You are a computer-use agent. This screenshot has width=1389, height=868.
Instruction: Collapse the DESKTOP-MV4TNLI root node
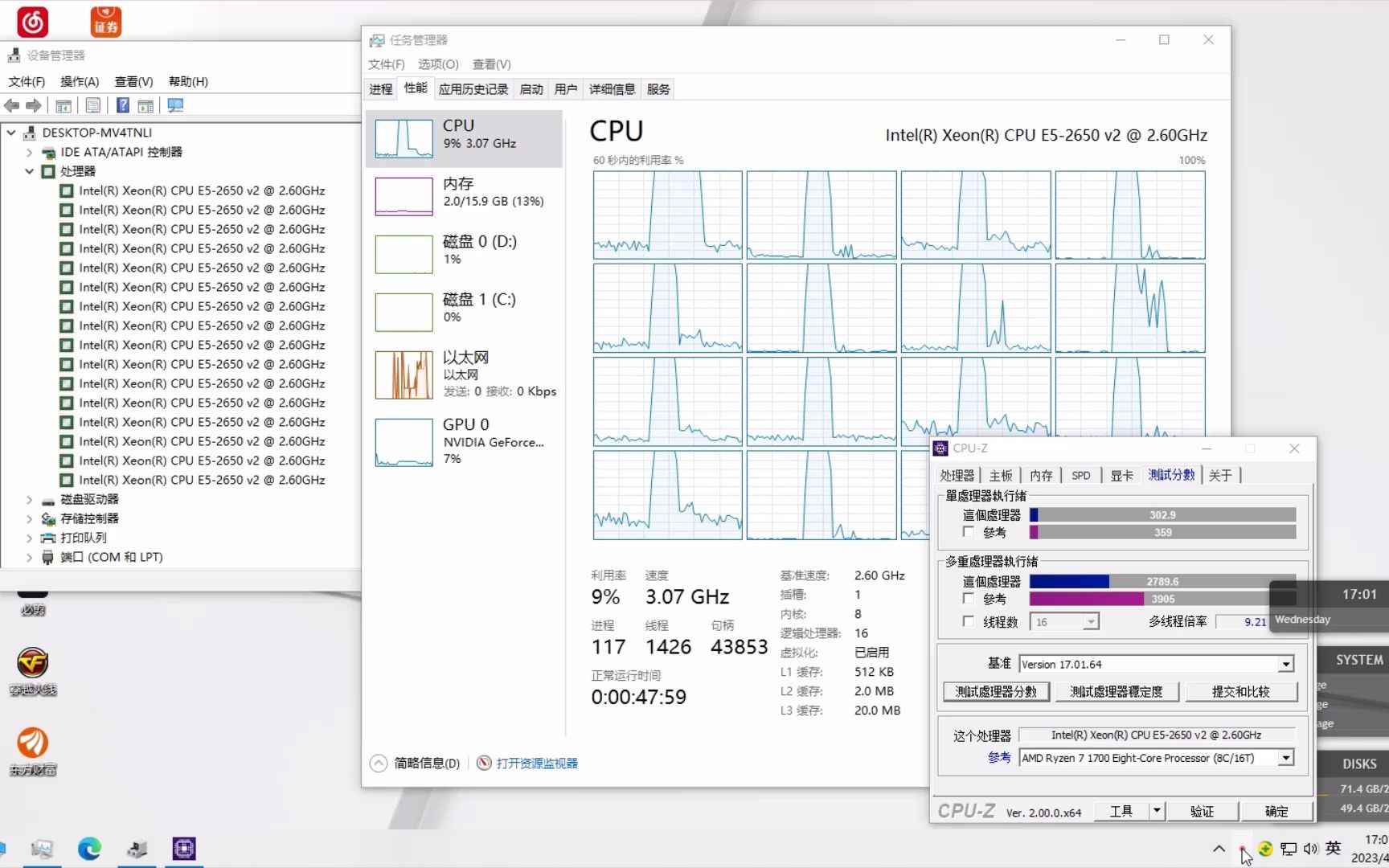pyautogui.click(x=11, y=133)
